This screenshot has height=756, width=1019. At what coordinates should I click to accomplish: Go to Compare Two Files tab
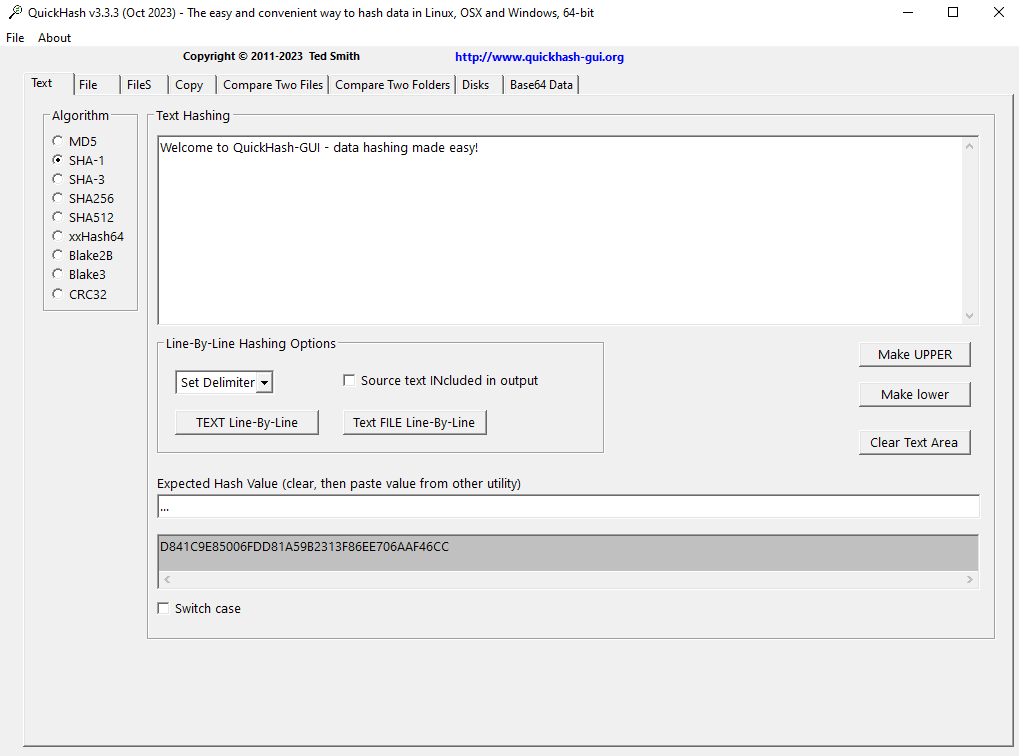[273, 85]
